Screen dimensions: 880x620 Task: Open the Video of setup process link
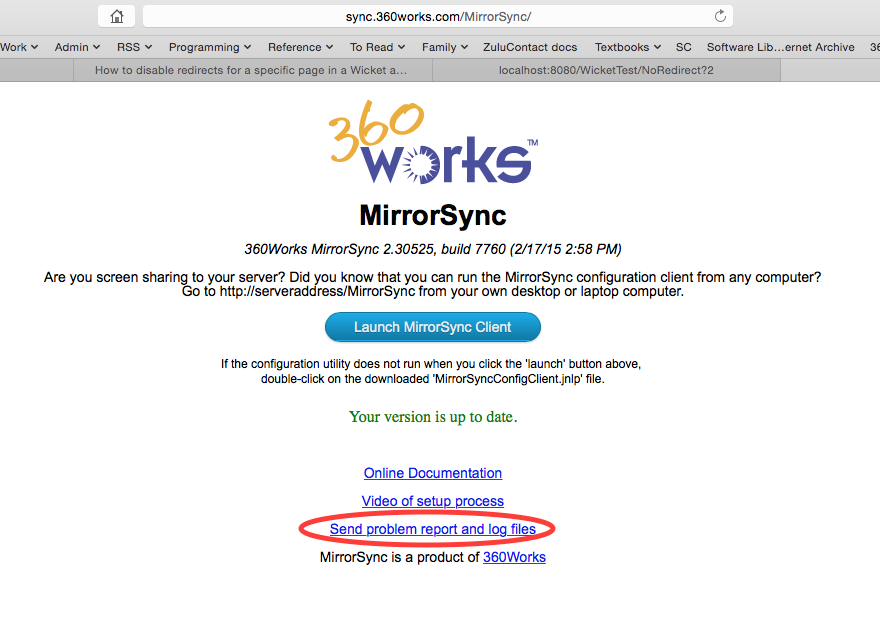click(x=433, y=501)
